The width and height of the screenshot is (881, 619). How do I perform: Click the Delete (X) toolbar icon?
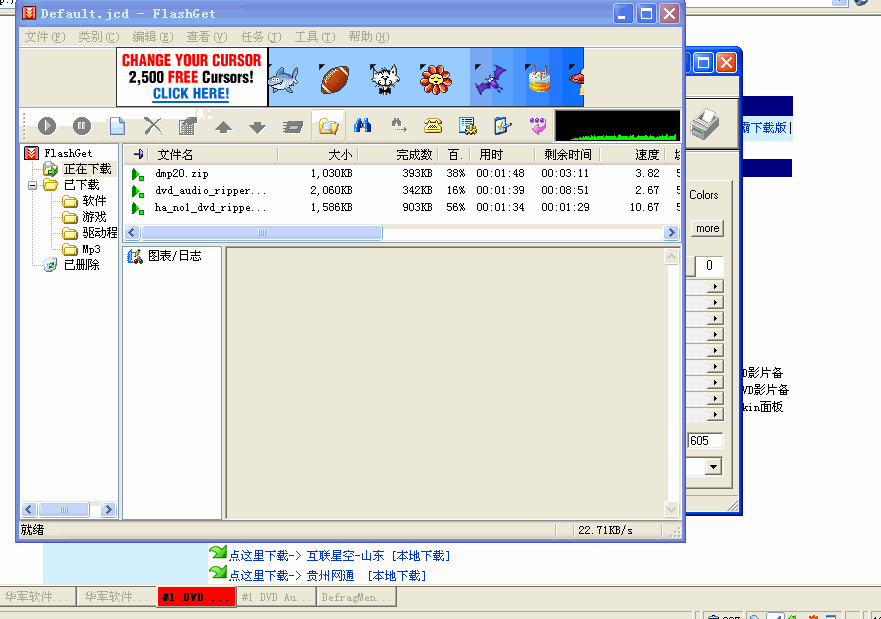point(152,126)
